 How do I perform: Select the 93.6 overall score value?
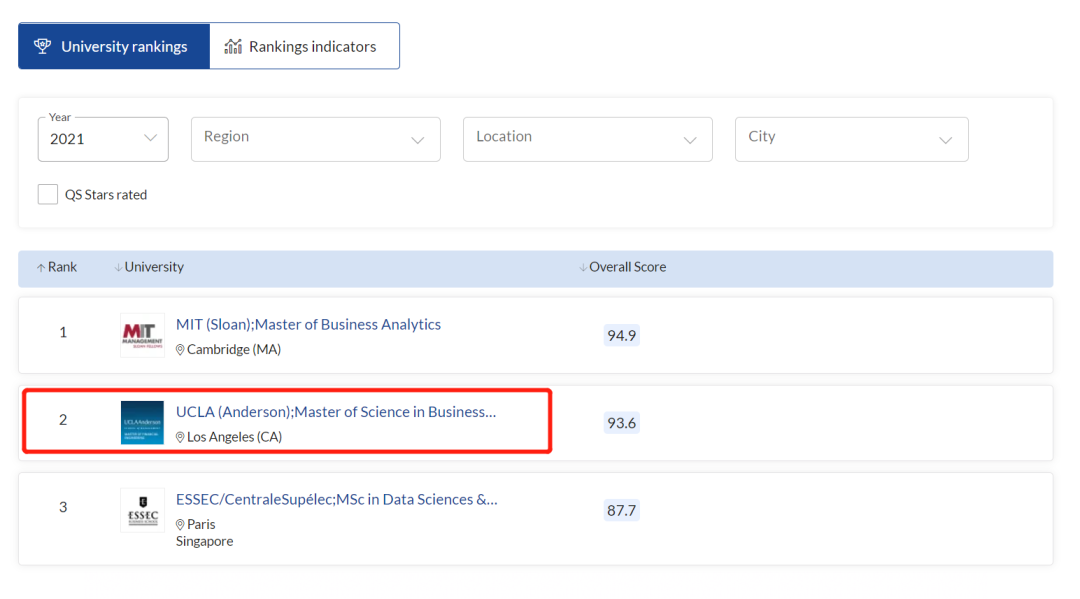pos(621,423)
